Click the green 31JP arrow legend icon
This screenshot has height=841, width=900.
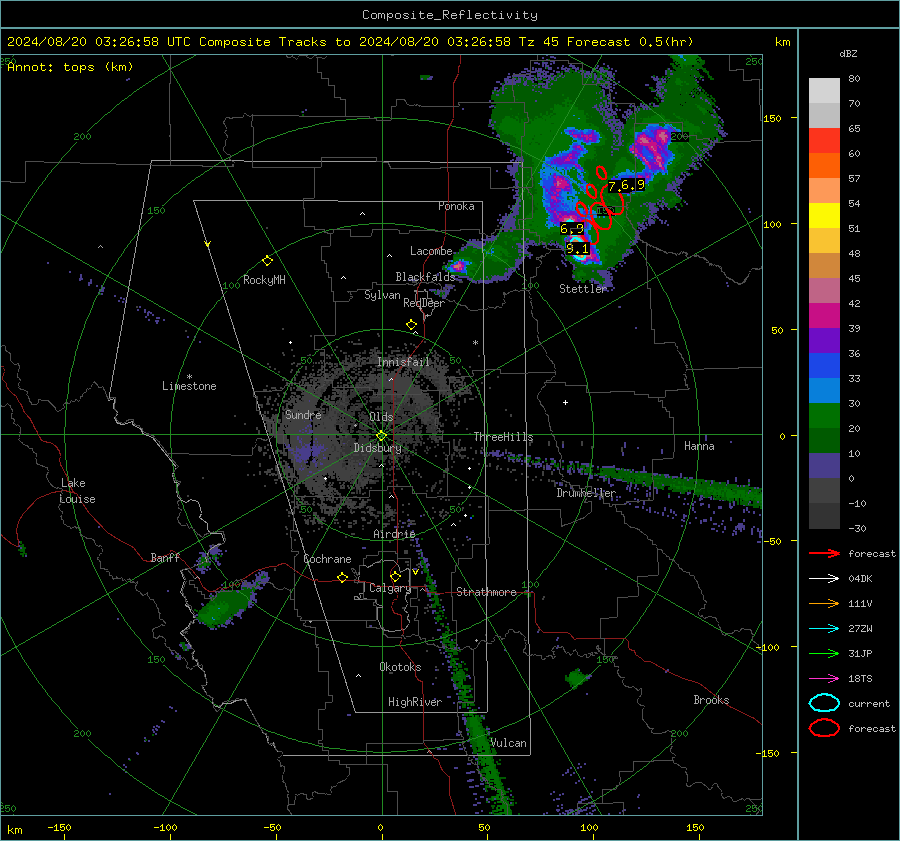pos(824,653)
